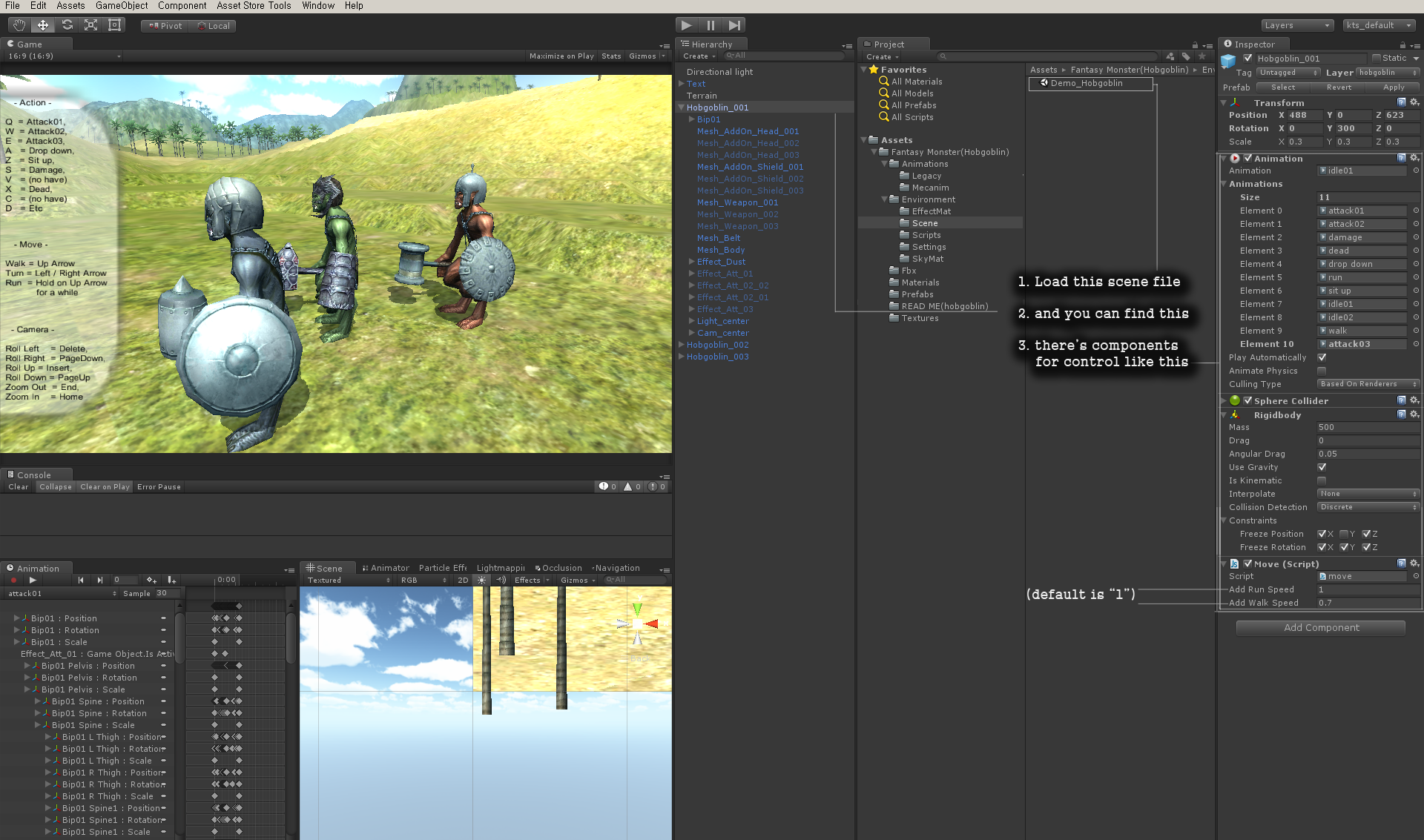Select the Rect transform tool
This screenshot has height=840, width=1424.
point(114,25)
